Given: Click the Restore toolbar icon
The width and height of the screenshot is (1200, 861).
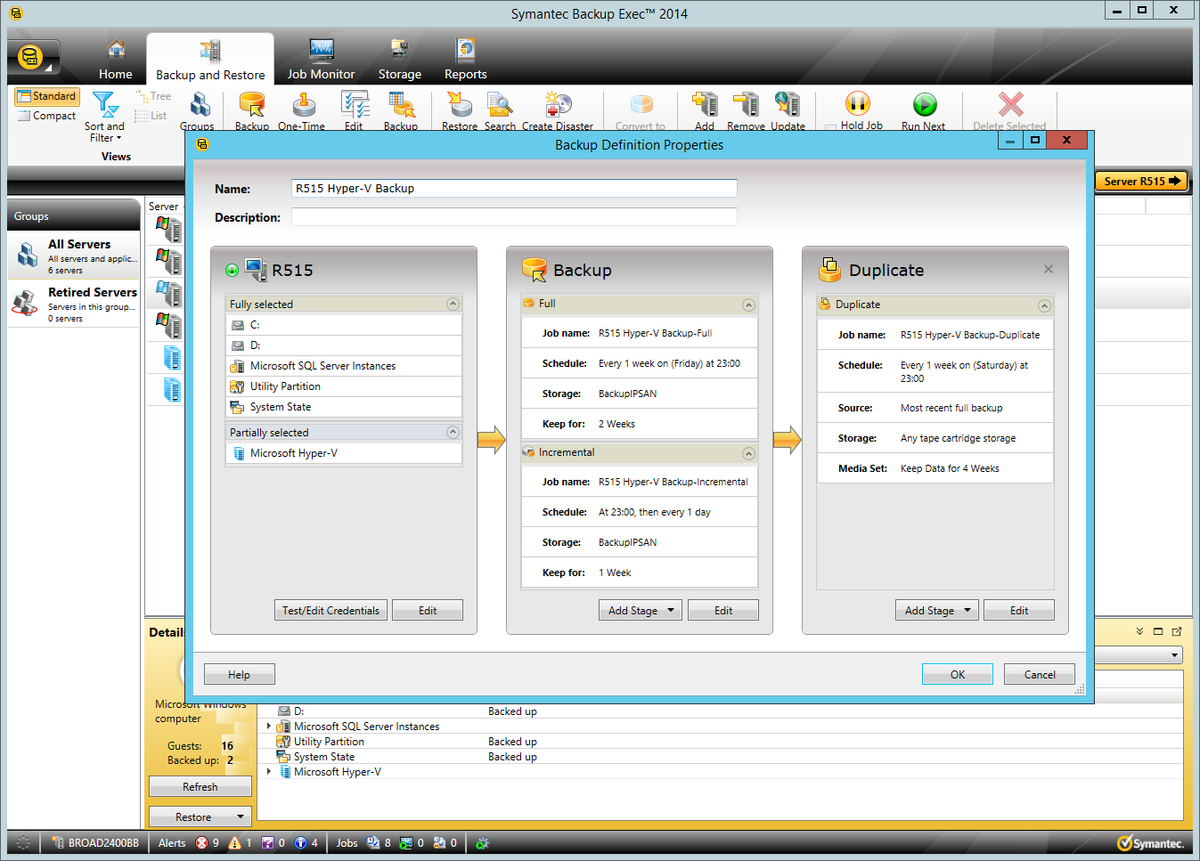Looking at the screenshot, I should coord(458,110).
